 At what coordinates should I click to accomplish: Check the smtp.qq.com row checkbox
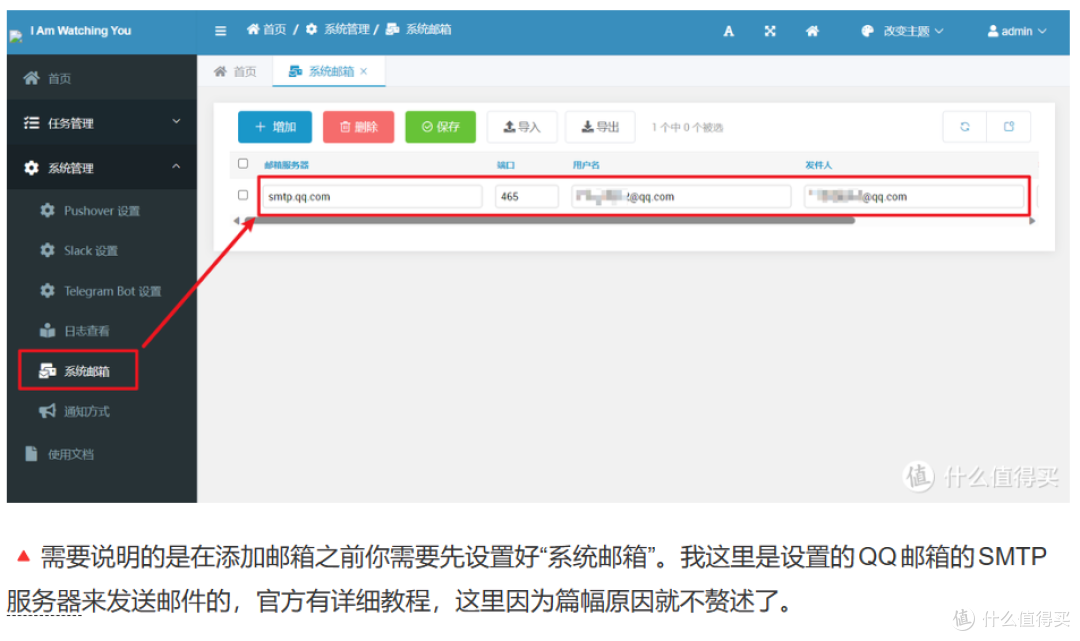tap(243, 195)
